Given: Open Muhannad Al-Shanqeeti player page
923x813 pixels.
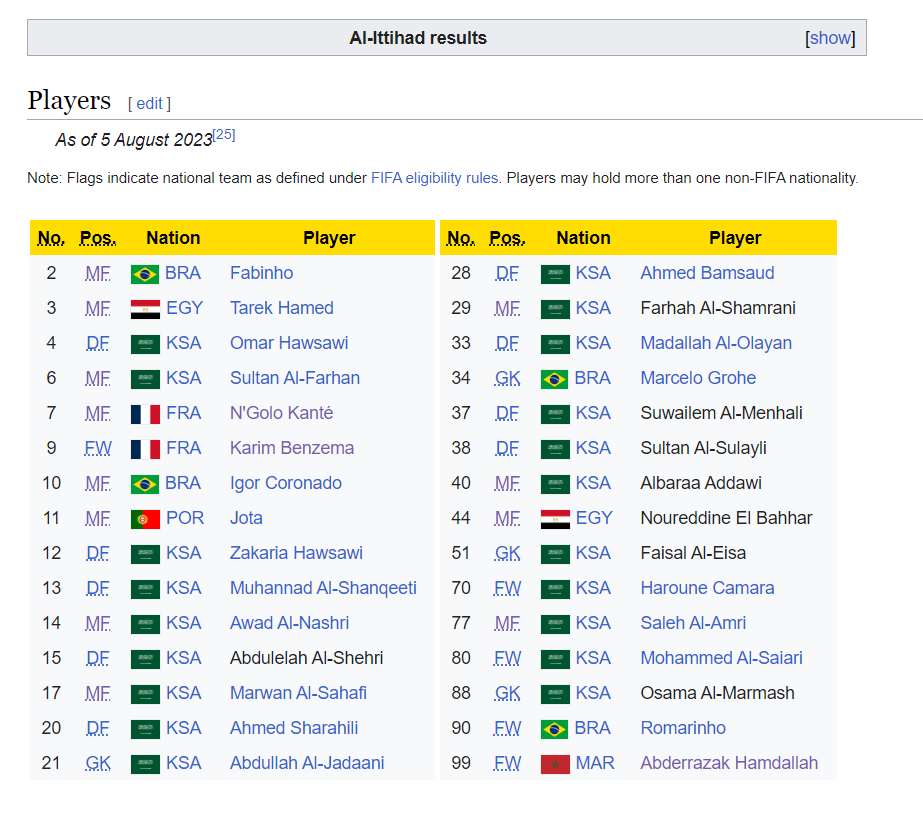Looking at the screenshot, I should point(323,588).
